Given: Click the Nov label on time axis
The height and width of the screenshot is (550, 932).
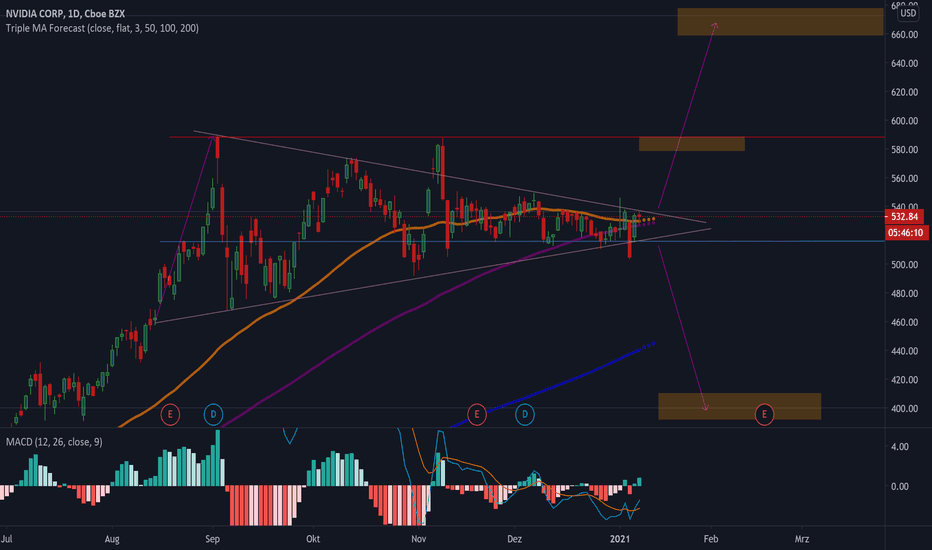Looking at the screenshot, I should coord(418,539).
